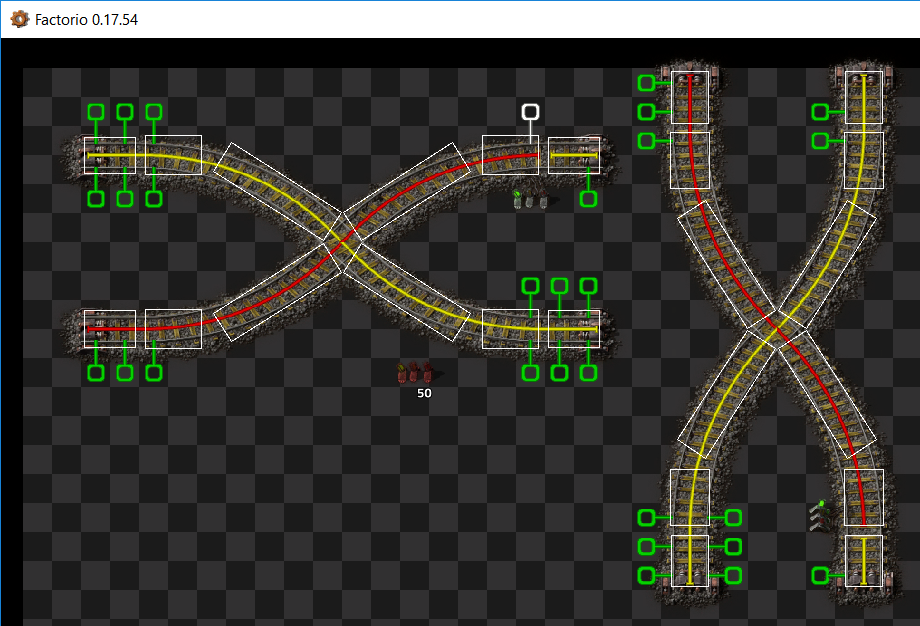Click the yellow straight rail end at top-left of horizontal crossing
The image size is (920, 626).
click(x=110, y=155)
